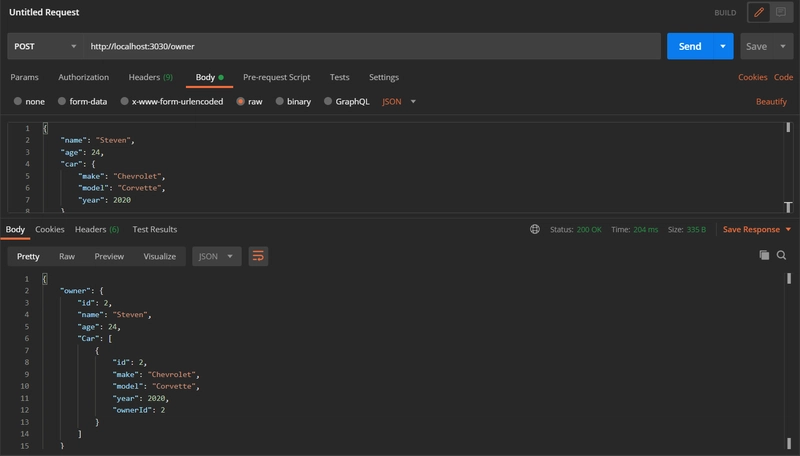The width and height of the screenshot is (800, 456).
Task: Copy the response with the copy icon
Action: pyautogui.click(x=764, y=255)
